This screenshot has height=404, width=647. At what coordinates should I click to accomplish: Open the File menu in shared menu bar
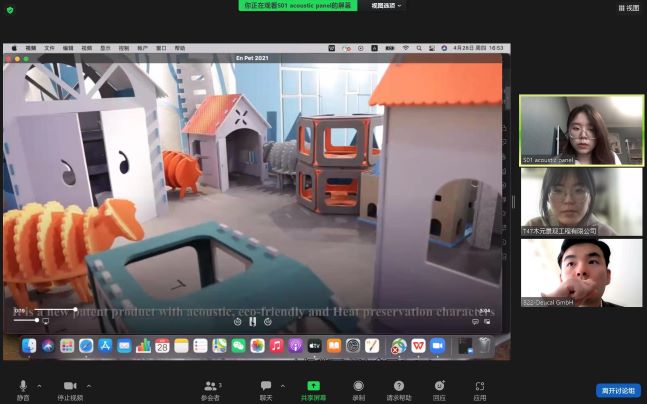coord(49,47)
